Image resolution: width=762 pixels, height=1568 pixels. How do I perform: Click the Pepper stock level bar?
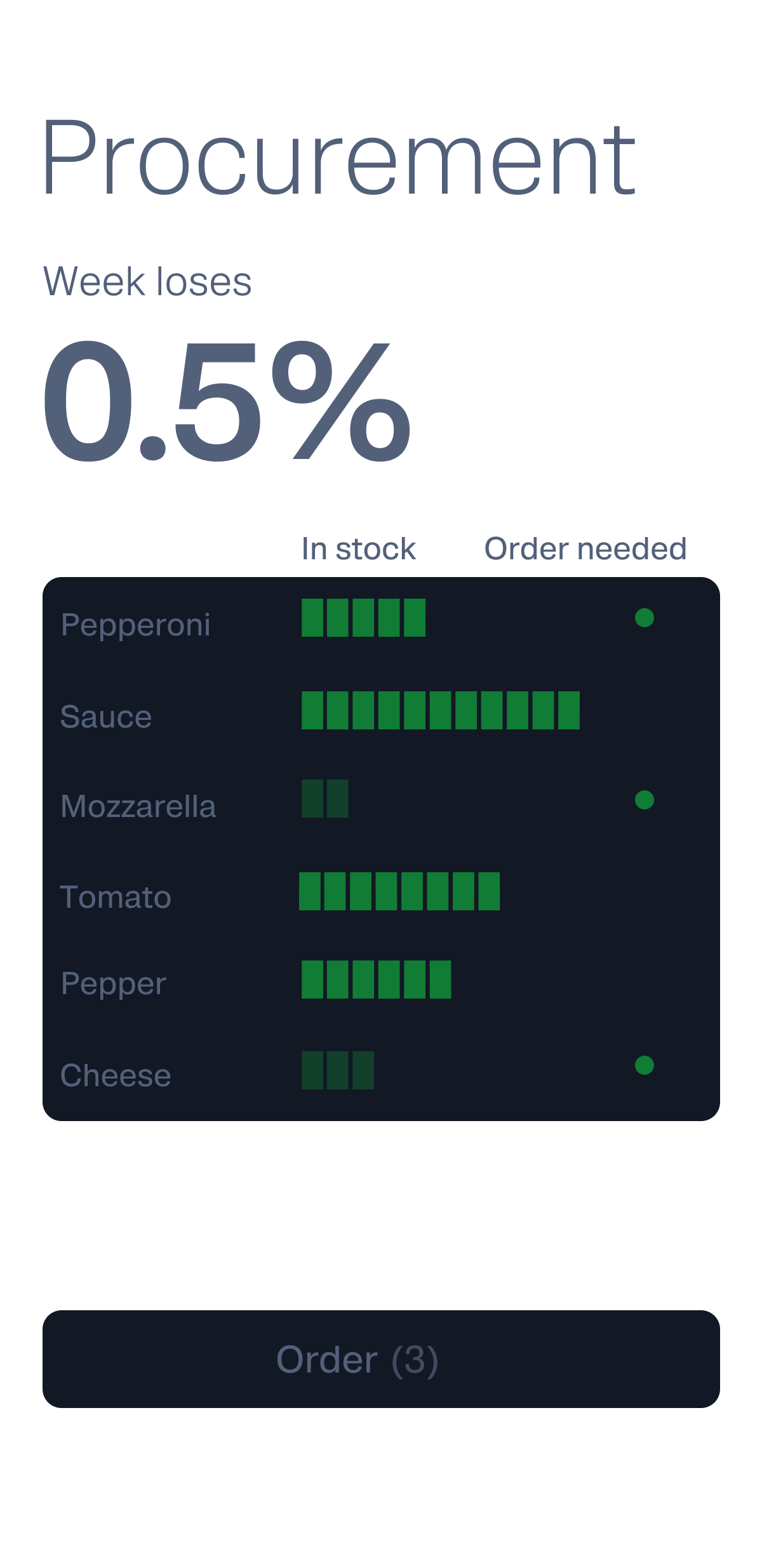click(x=376, y=980)
